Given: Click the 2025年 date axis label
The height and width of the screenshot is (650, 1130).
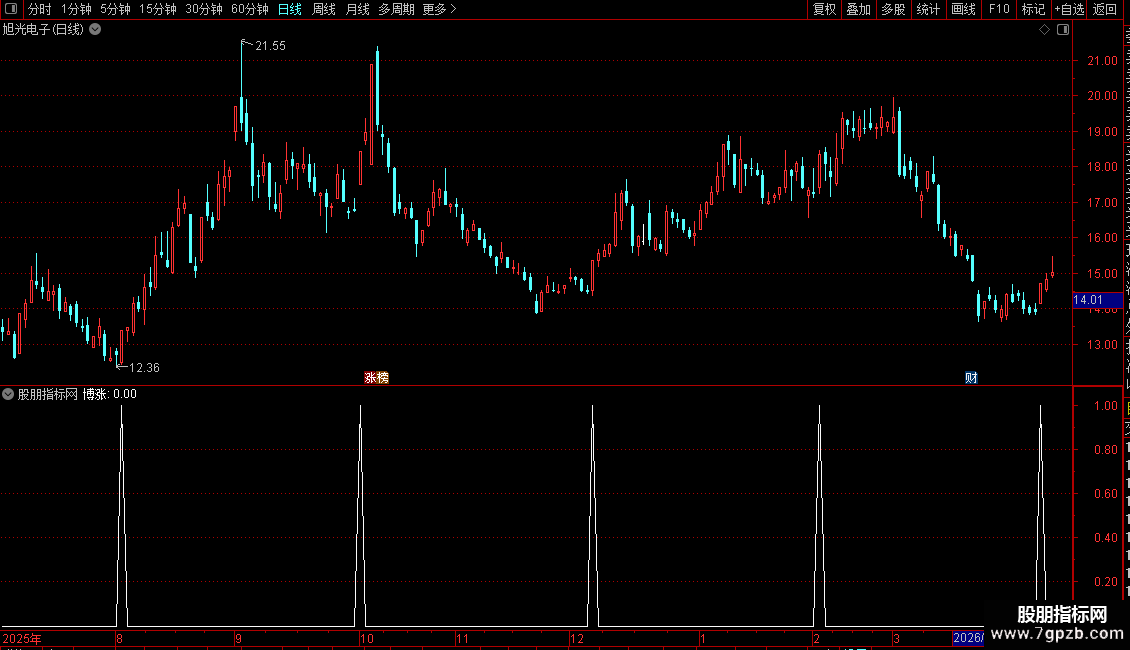Looking at the screenshot, I should point(22,638).
